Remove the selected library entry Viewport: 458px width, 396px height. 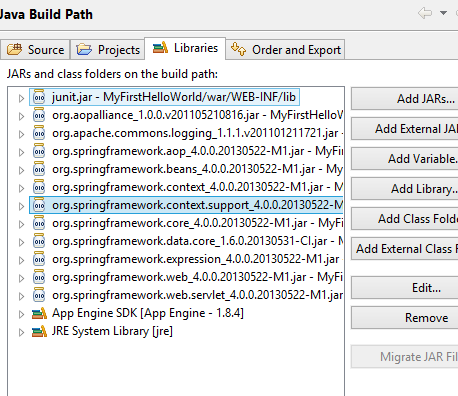pos(405,318)
